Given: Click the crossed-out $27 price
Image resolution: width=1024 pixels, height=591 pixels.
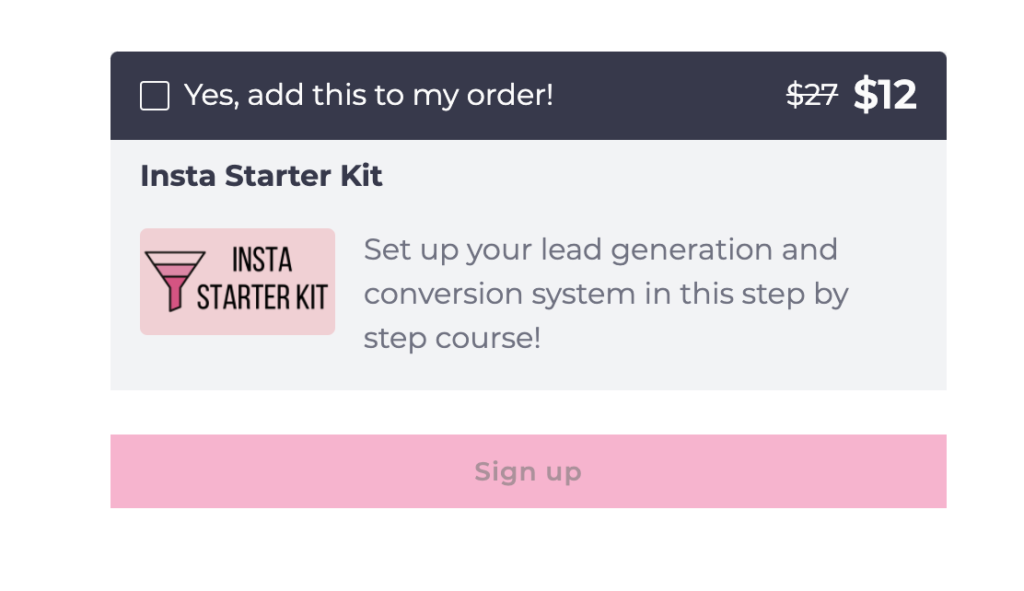Looking at the screenshot, I should 812,95.
